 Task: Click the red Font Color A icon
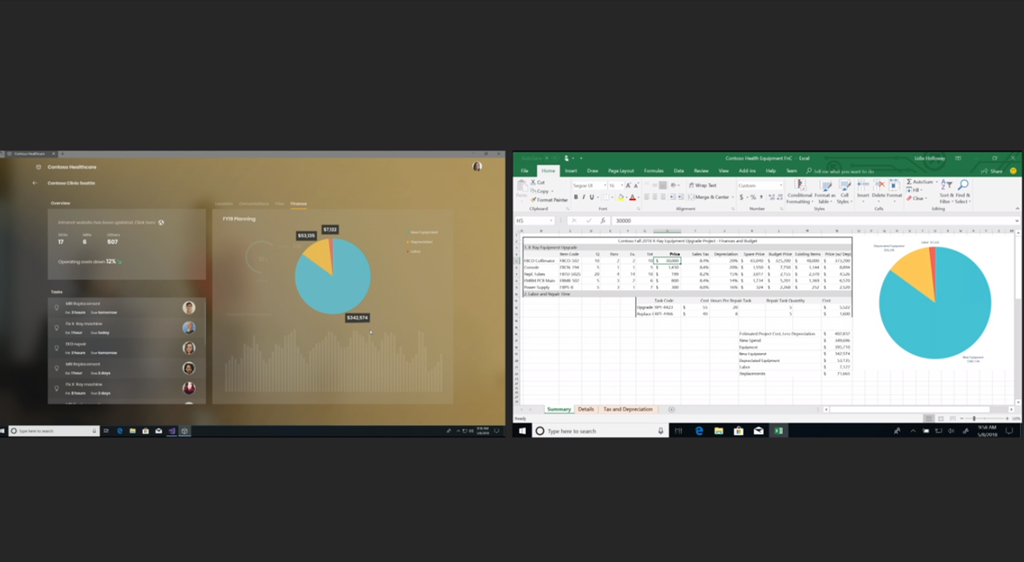(632, 197)
